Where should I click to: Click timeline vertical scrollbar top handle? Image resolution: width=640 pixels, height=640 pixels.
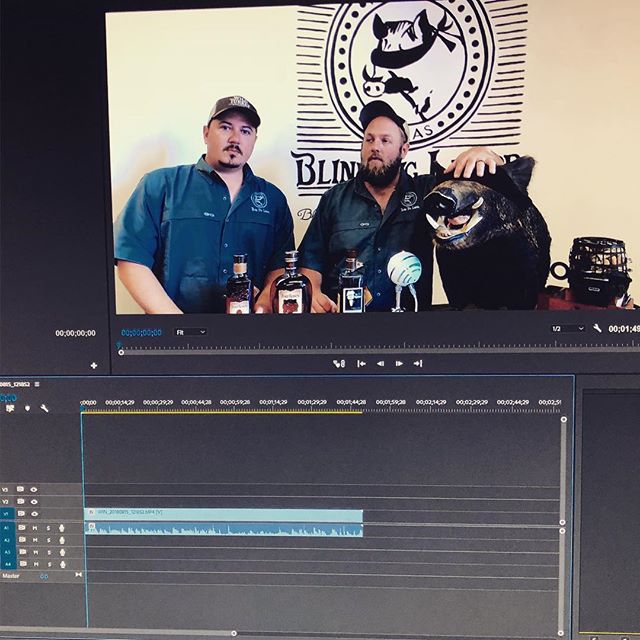(x=564, y=419)
